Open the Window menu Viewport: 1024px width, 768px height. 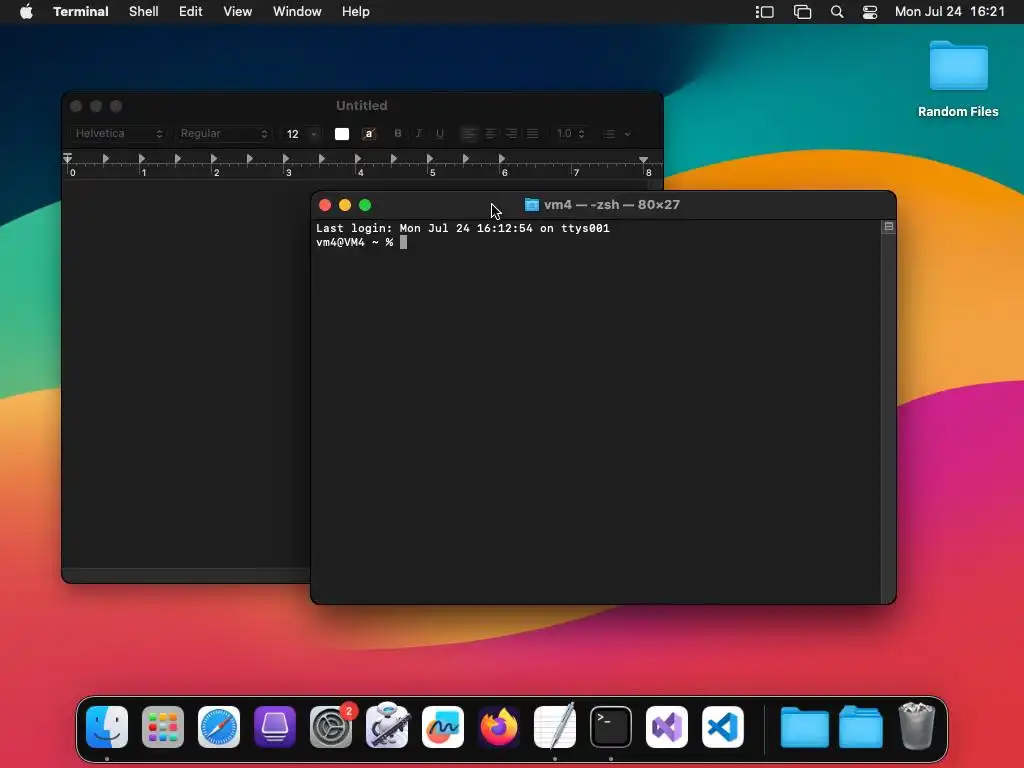tap(297, 12)
